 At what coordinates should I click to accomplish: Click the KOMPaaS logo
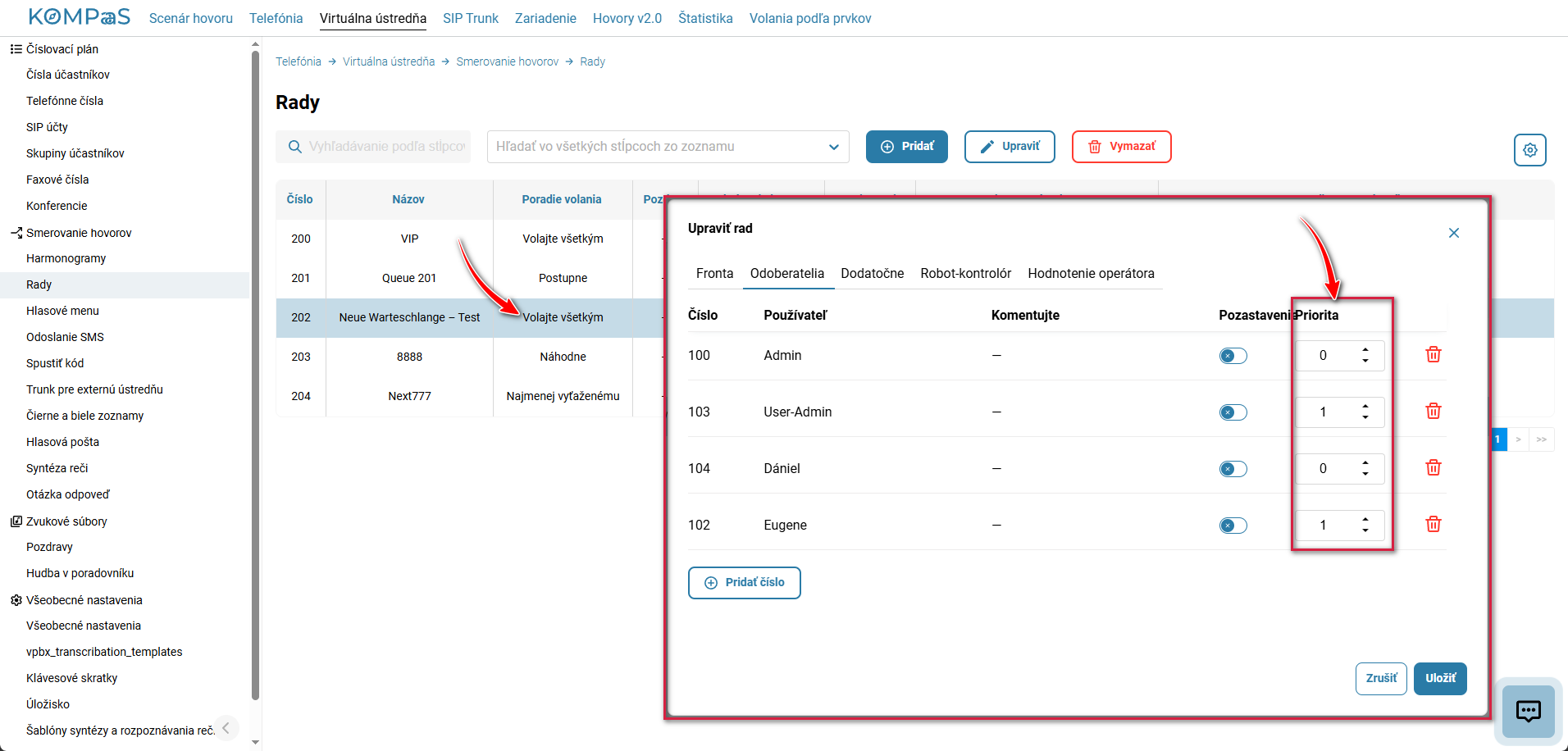click(80, 17)
